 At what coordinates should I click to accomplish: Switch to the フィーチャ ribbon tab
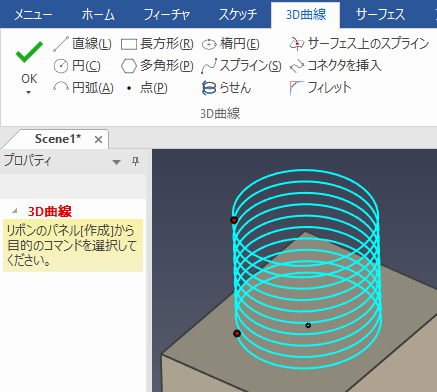coord(167,15)
